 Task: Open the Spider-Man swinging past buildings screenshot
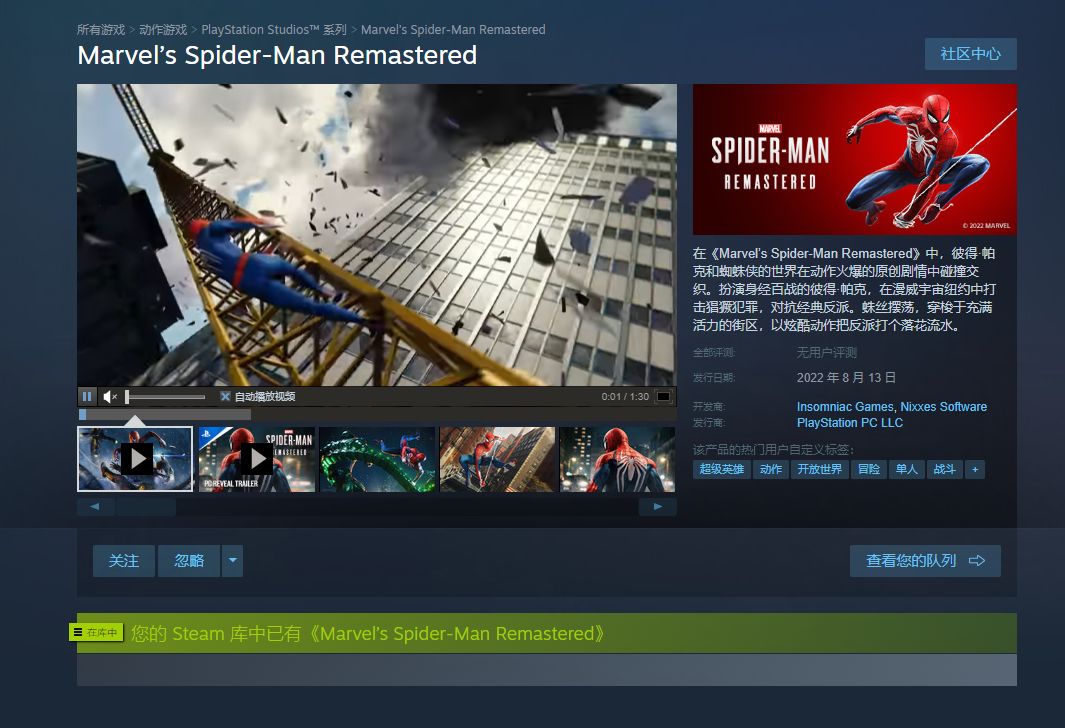tap(497, 460)
